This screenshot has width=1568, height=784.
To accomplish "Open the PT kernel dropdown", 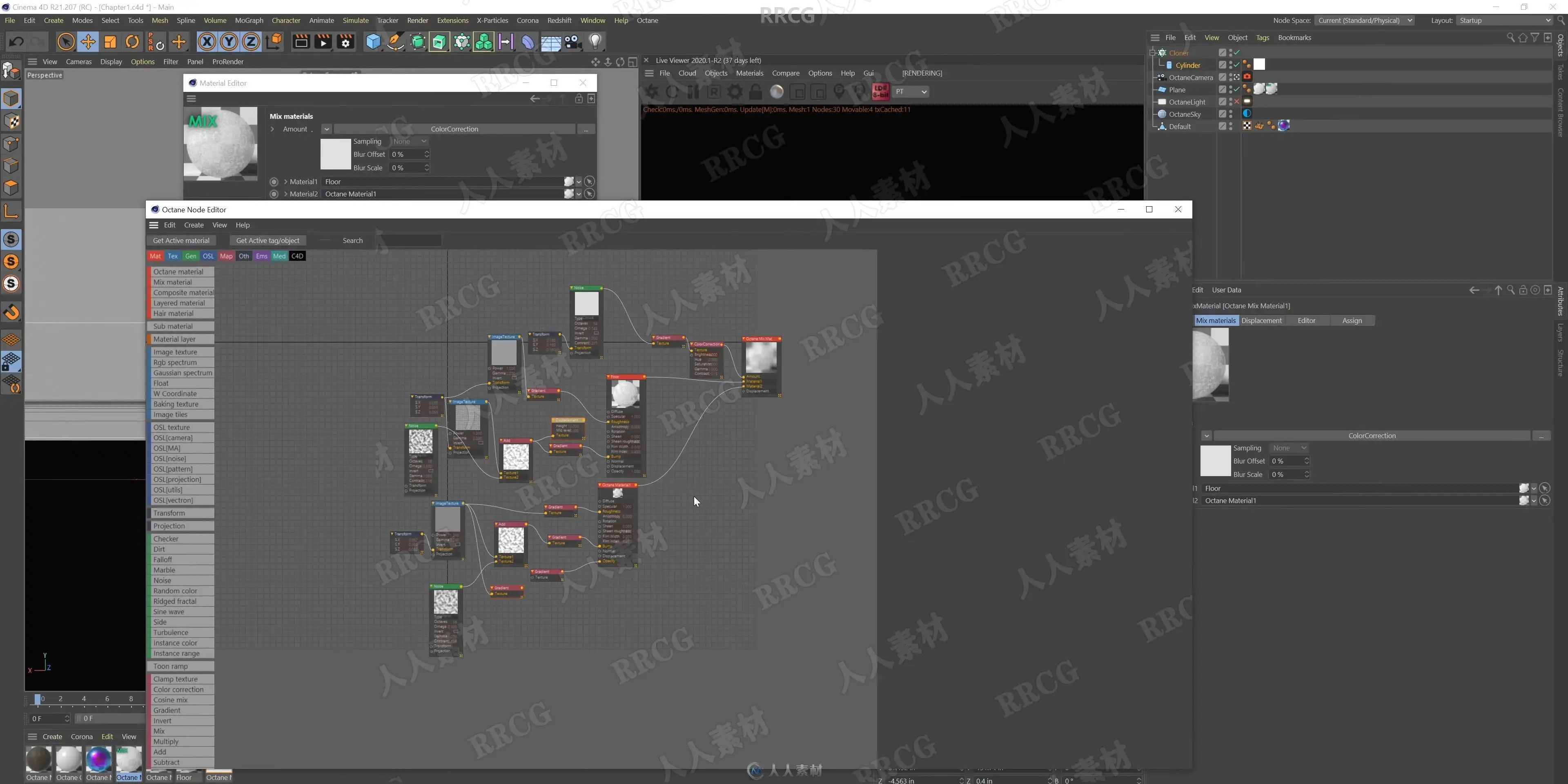I will pos(911,91).
